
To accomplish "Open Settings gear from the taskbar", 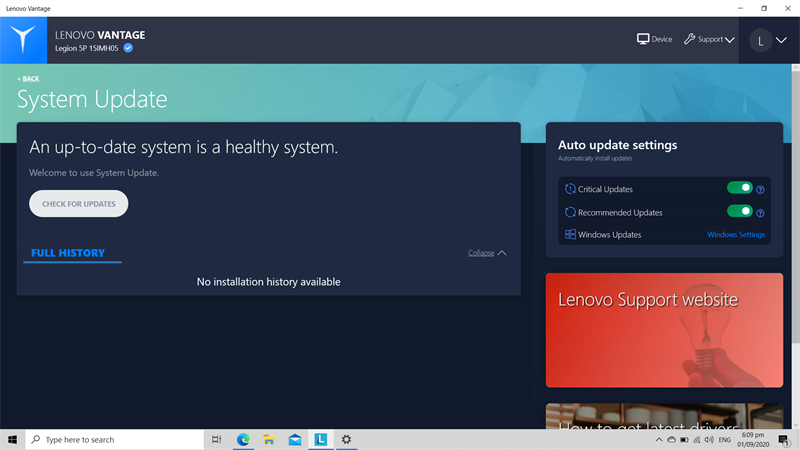I will 346,440.
